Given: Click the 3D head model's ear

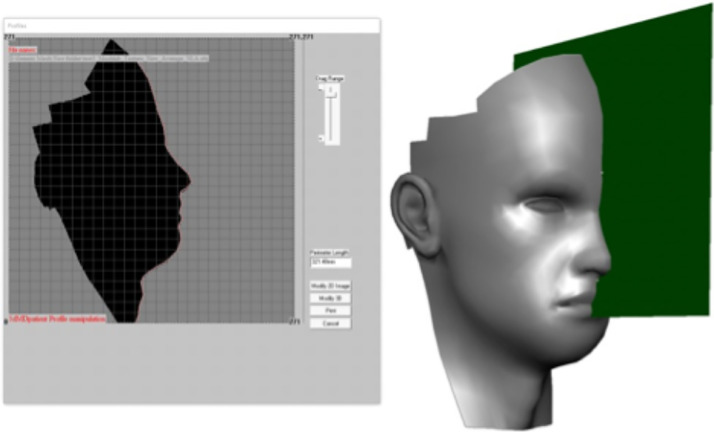Looking at the screenshot, I should click(x=413, y=213).
